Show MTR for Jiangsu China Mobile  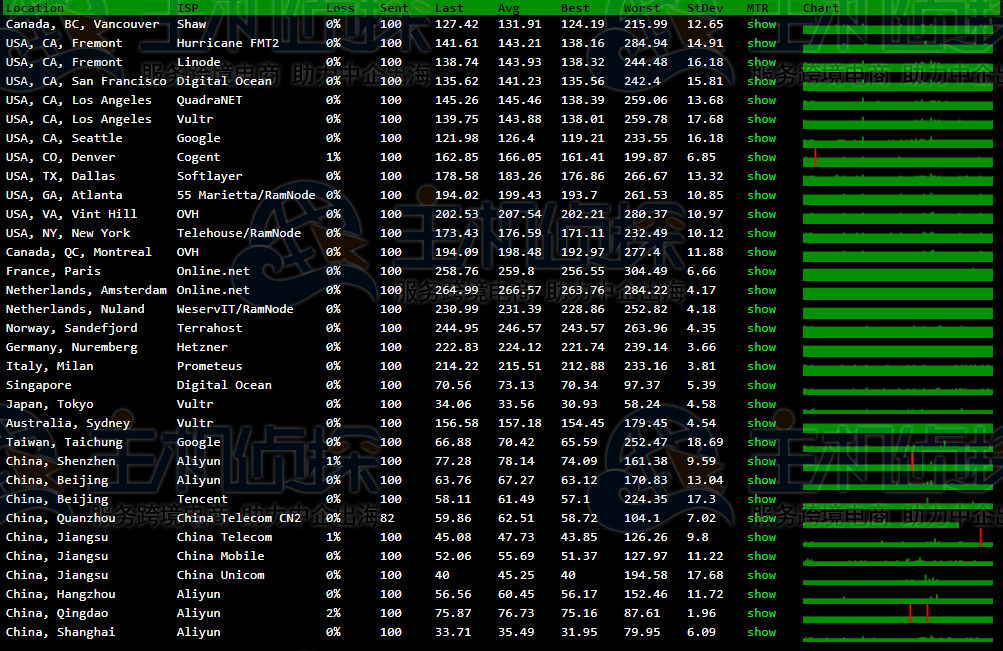[761, 556]
